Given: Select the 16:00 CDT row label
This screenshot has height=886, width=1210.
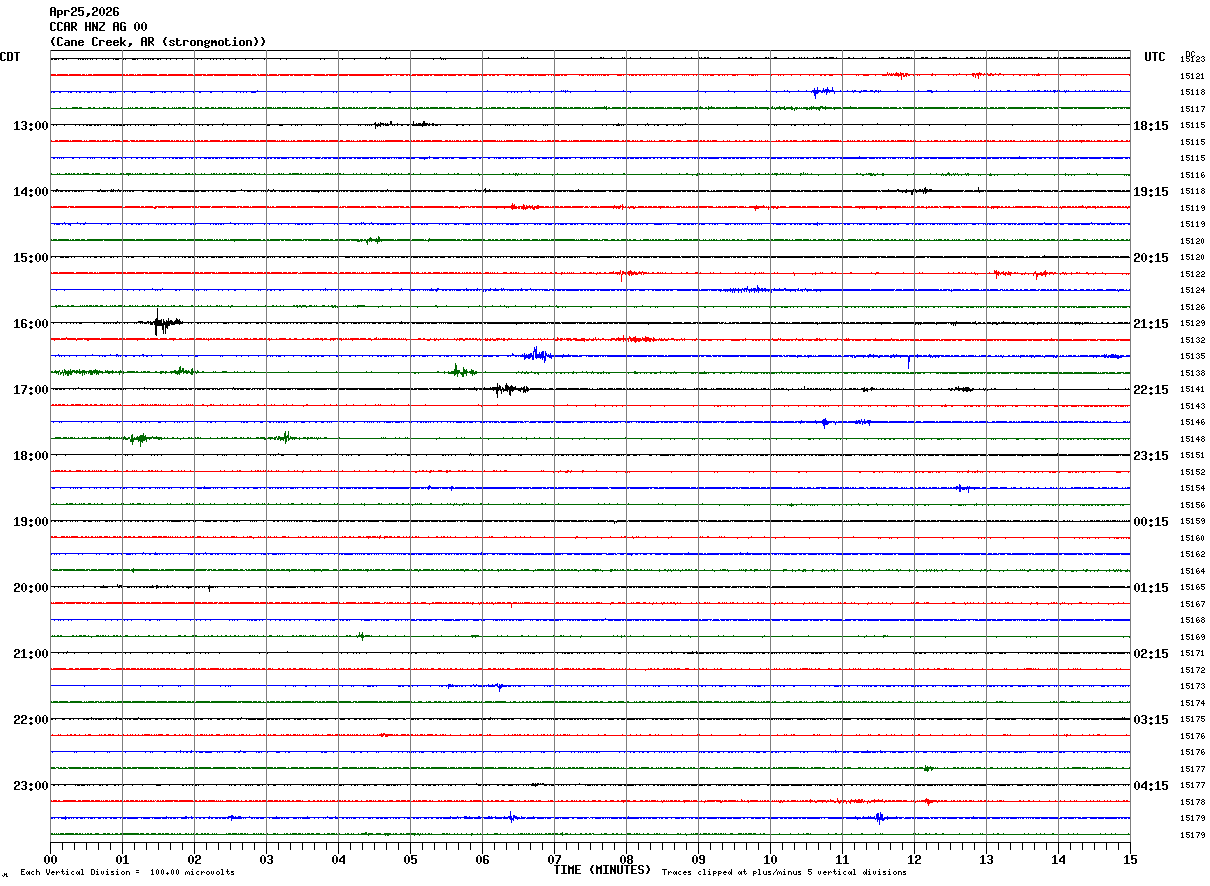Looking at the screenshot, I should click(x=30, y=324).
